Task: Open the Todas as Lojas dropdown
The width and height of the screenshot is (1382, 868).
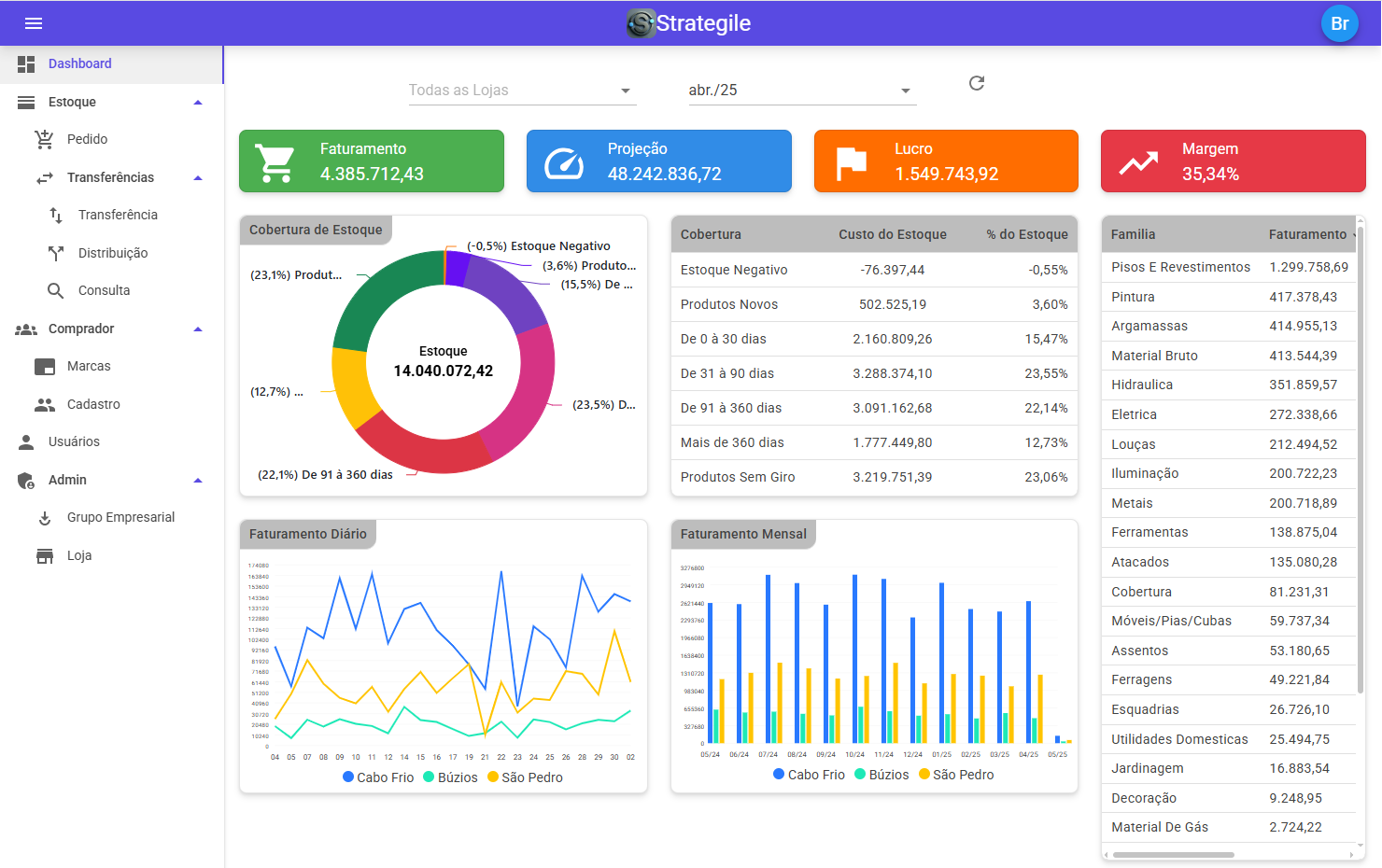Action: [x=521, y=91]
